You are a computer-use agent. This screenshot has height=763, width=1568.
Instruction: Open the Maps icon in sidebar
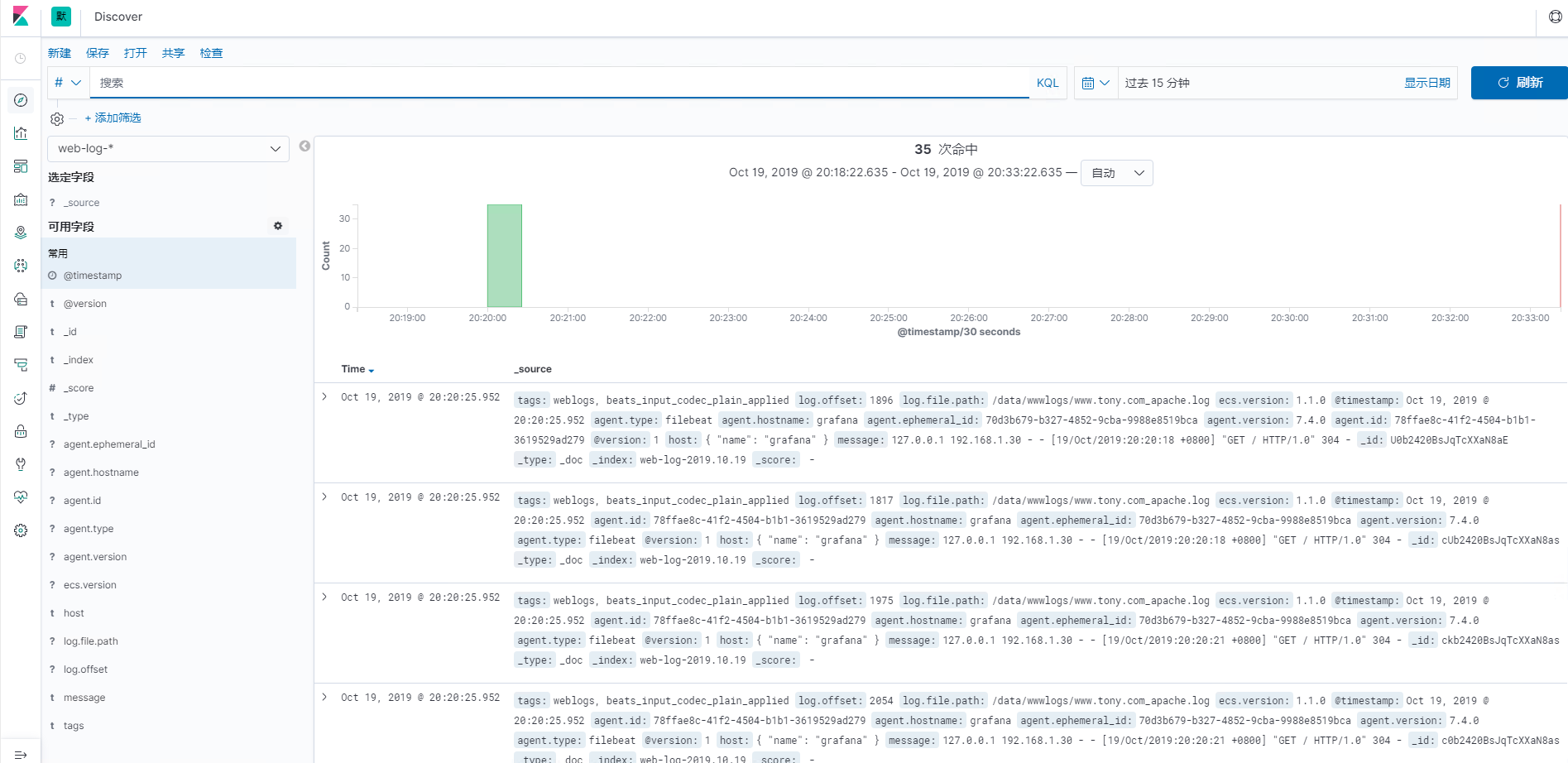pyautogui.click(x=21, y=233)
